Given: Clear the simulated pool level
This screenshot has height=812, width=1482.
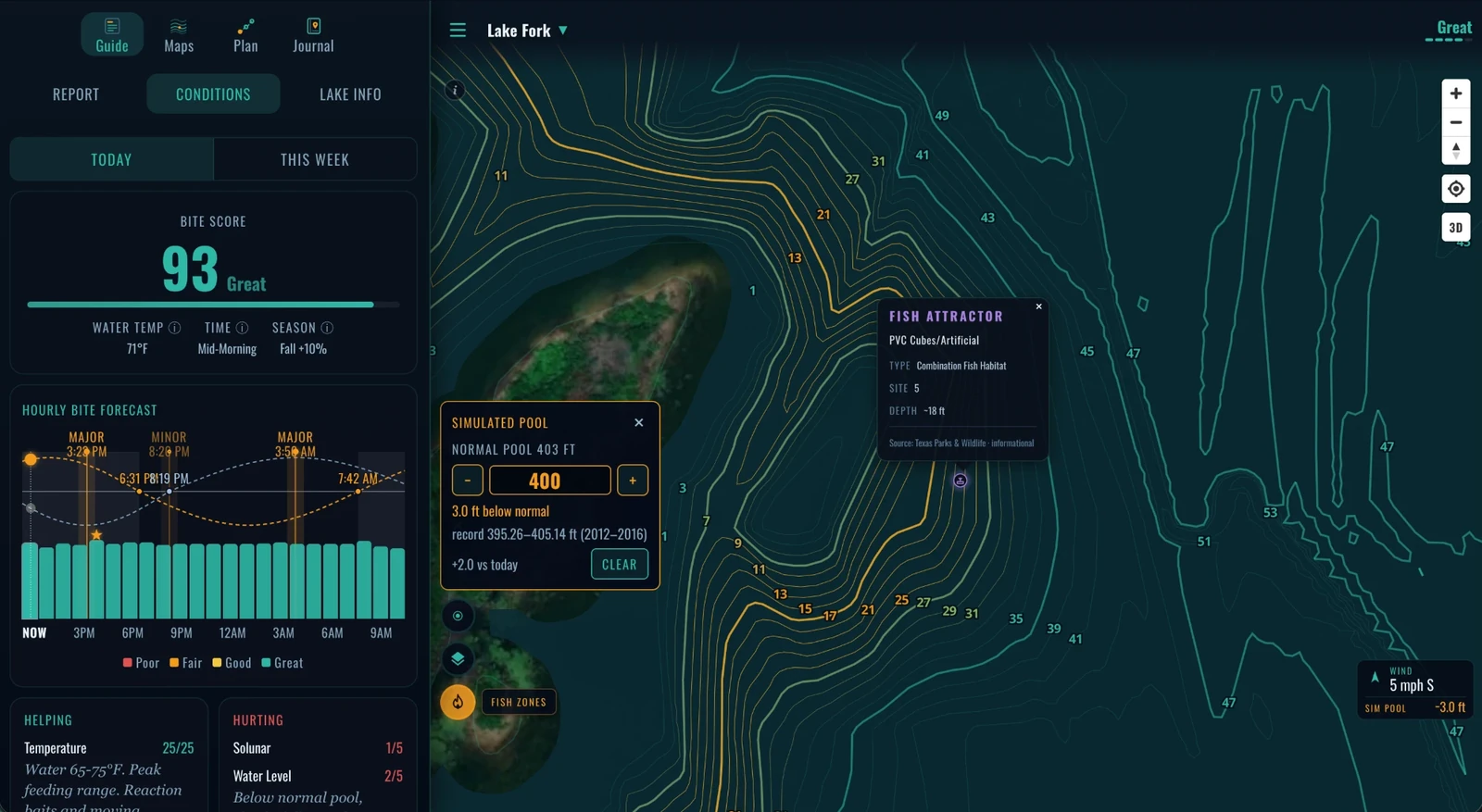Looking at the screenshot, I should click(x=620, y=564).
